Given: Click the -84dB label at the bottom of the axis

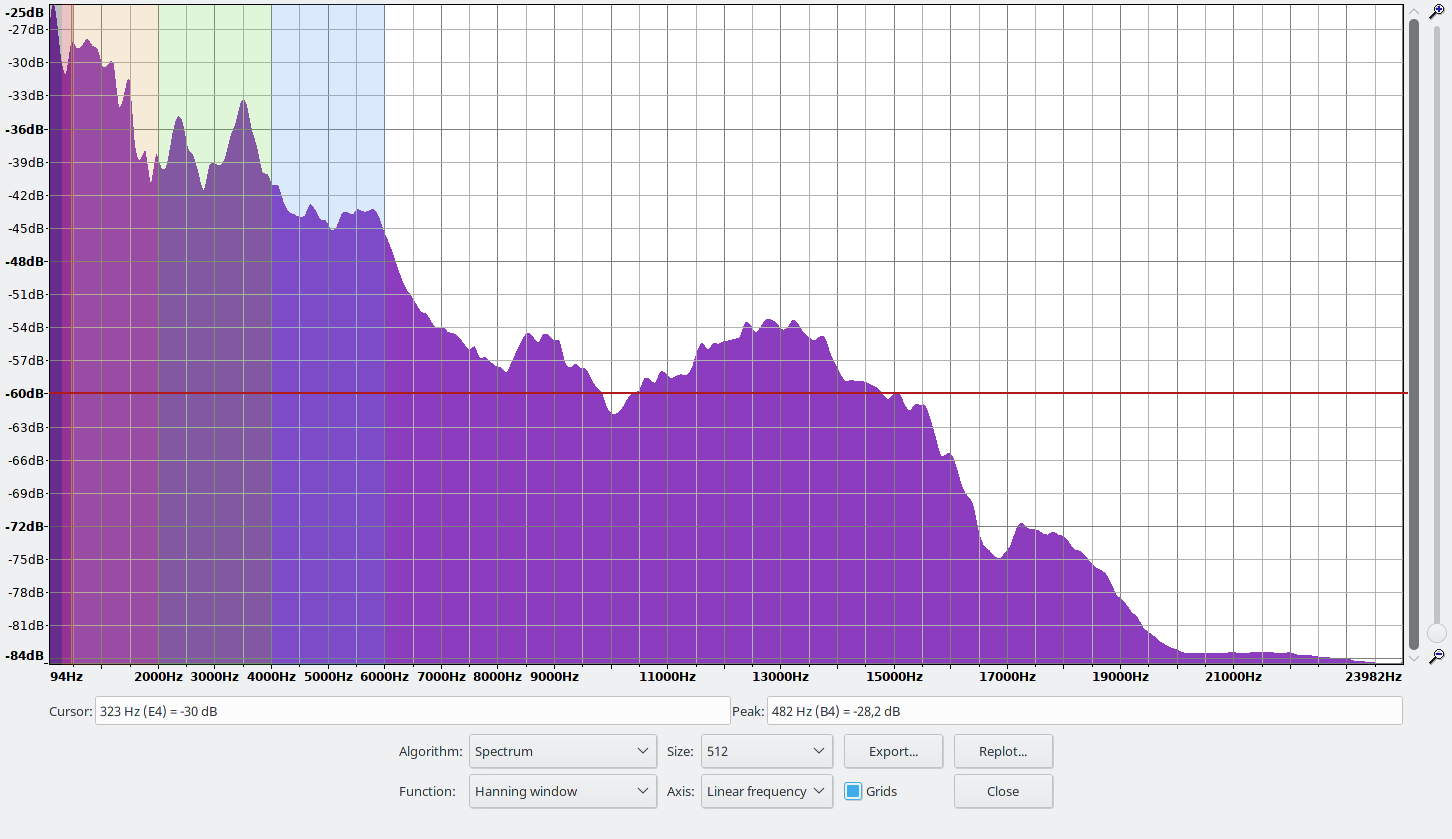Looking at the screenshot, I should point(25,656).
